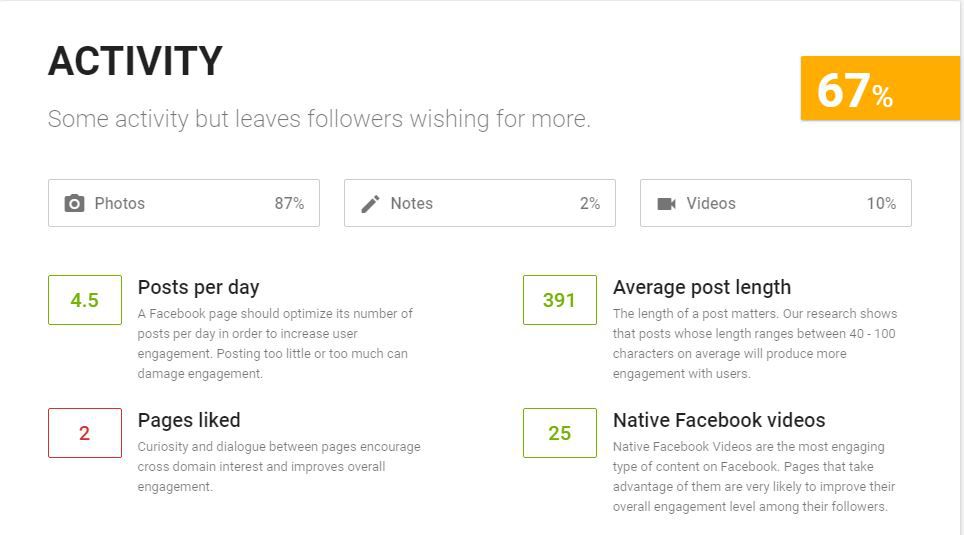Select the Notes 2% box

coord(480,203)
